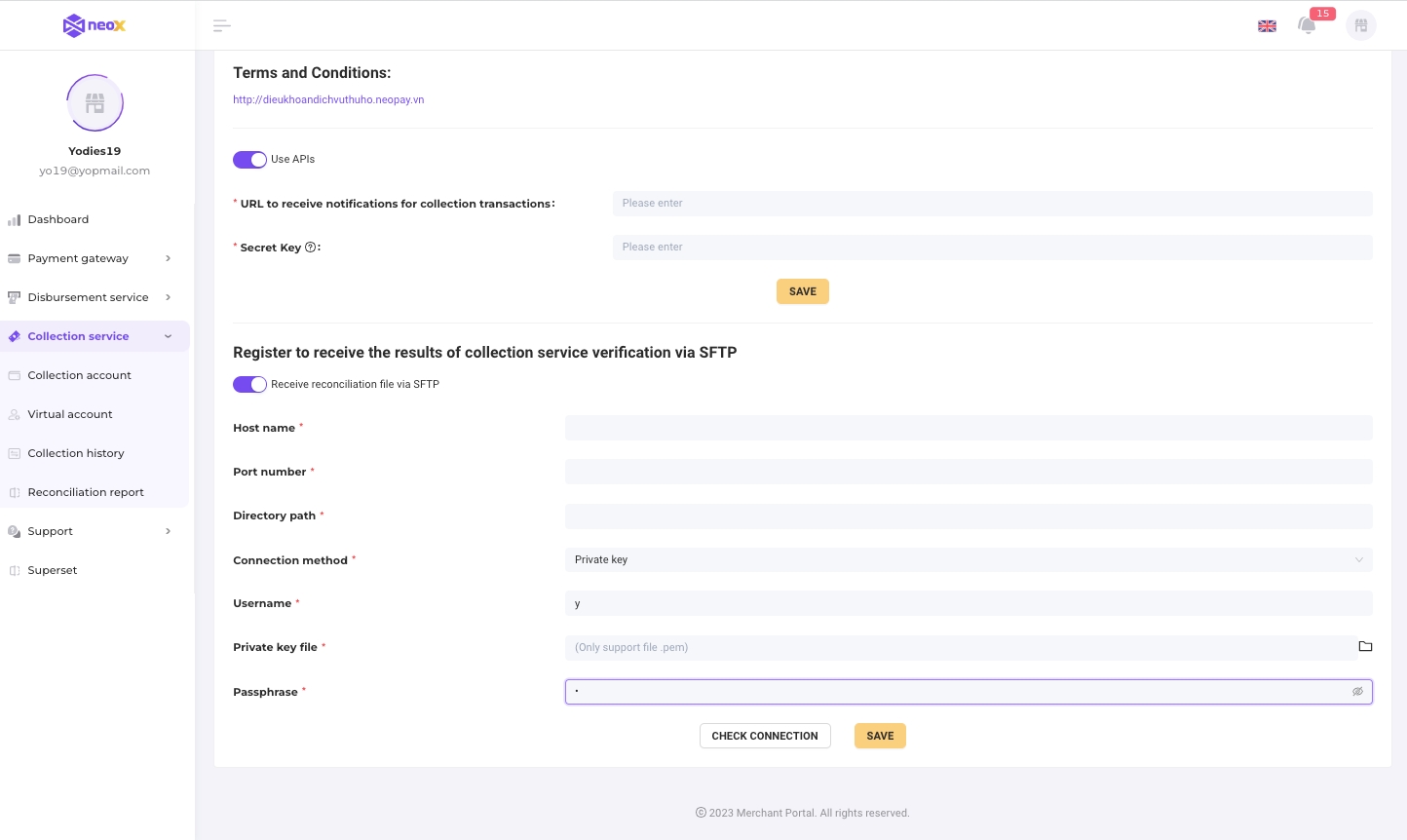This screenshot has width=1407, height=840.
Task: Collapse sidebar with hamburger menu icon
Action: [x=221, y=26]
